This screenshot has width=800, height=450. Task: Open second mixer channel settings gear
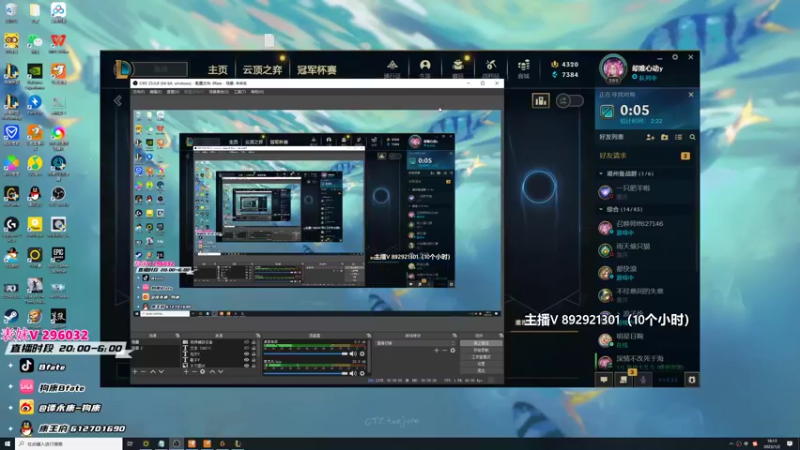pos(362,373)
